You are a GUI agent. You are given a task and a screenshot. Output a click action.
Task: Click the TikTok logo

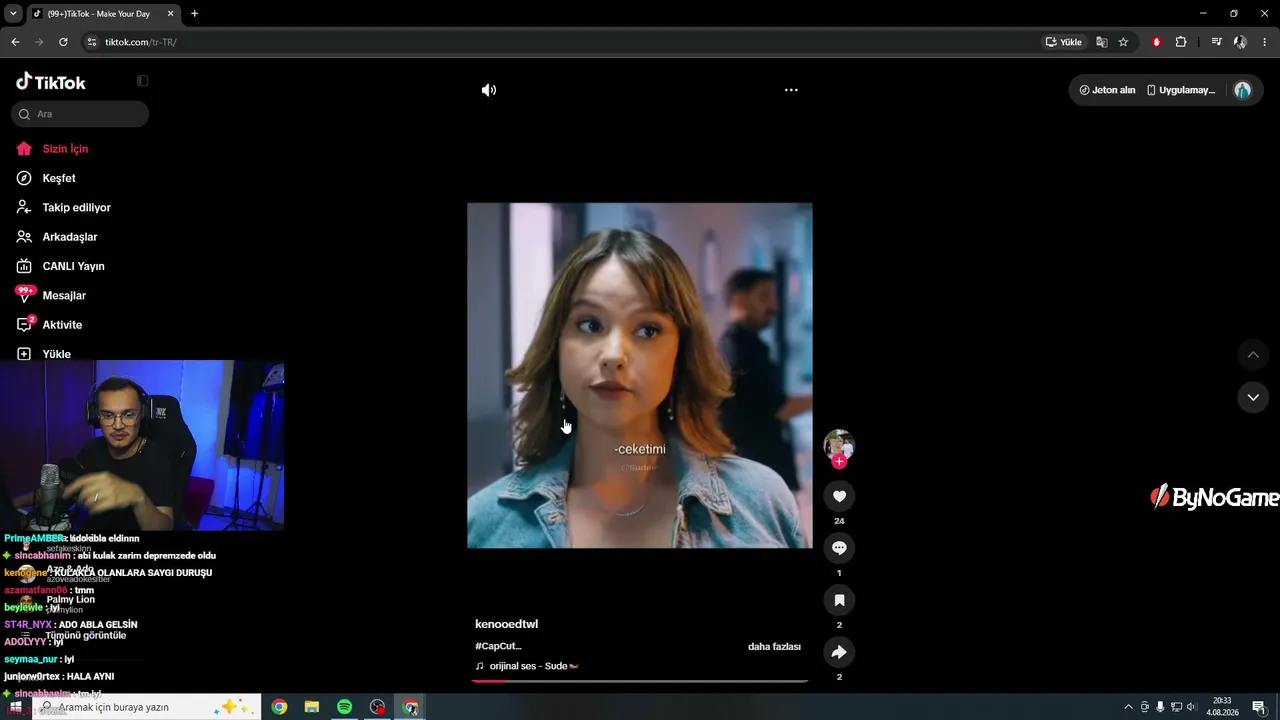click(x=51, y=82)
